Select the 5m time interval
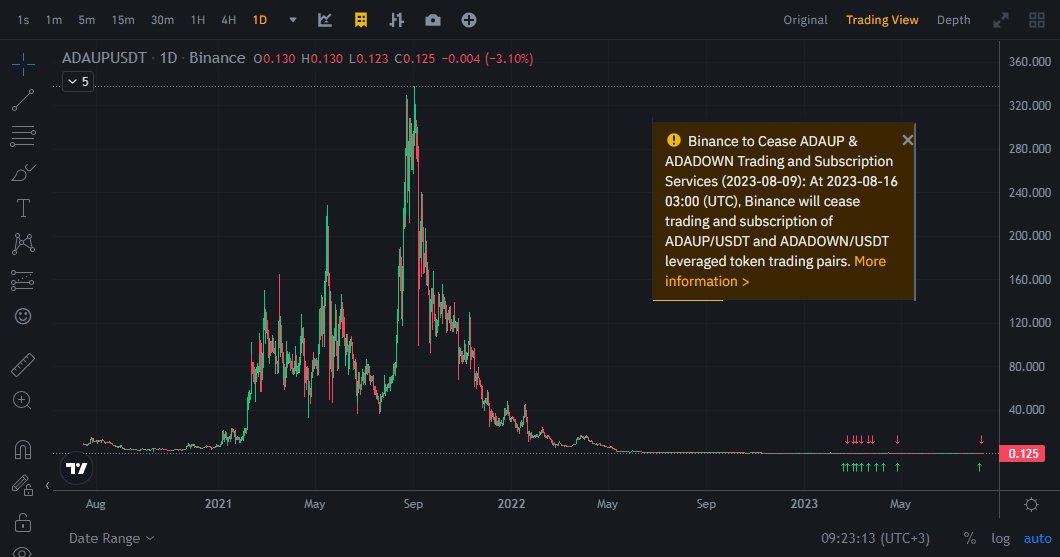The width and height of the screenshot is (1060, 557). point(87,20)
